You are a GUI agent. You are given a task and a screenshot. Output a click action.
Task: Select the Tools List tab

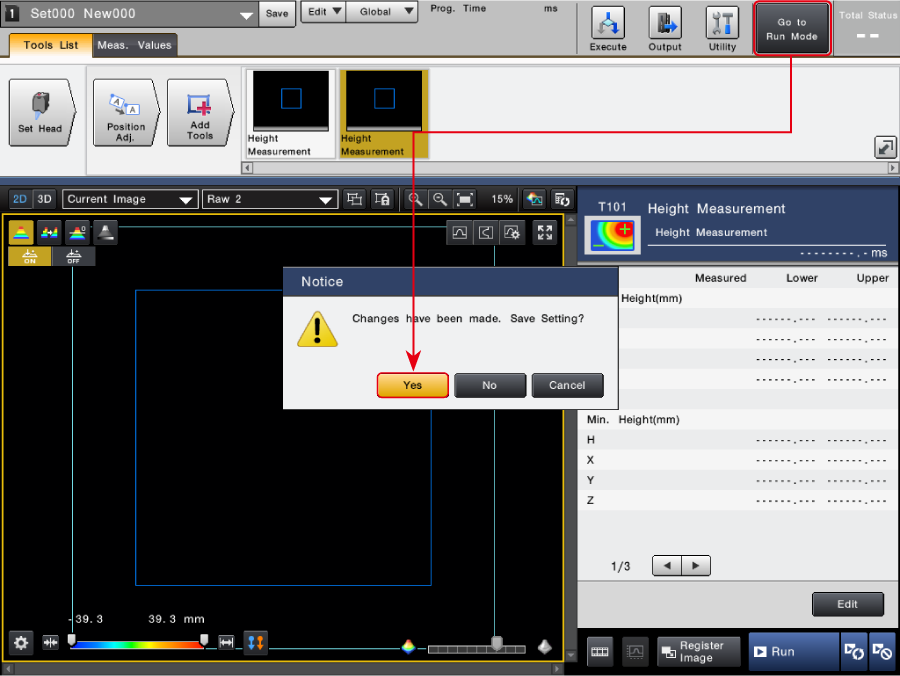coord(50,45)
